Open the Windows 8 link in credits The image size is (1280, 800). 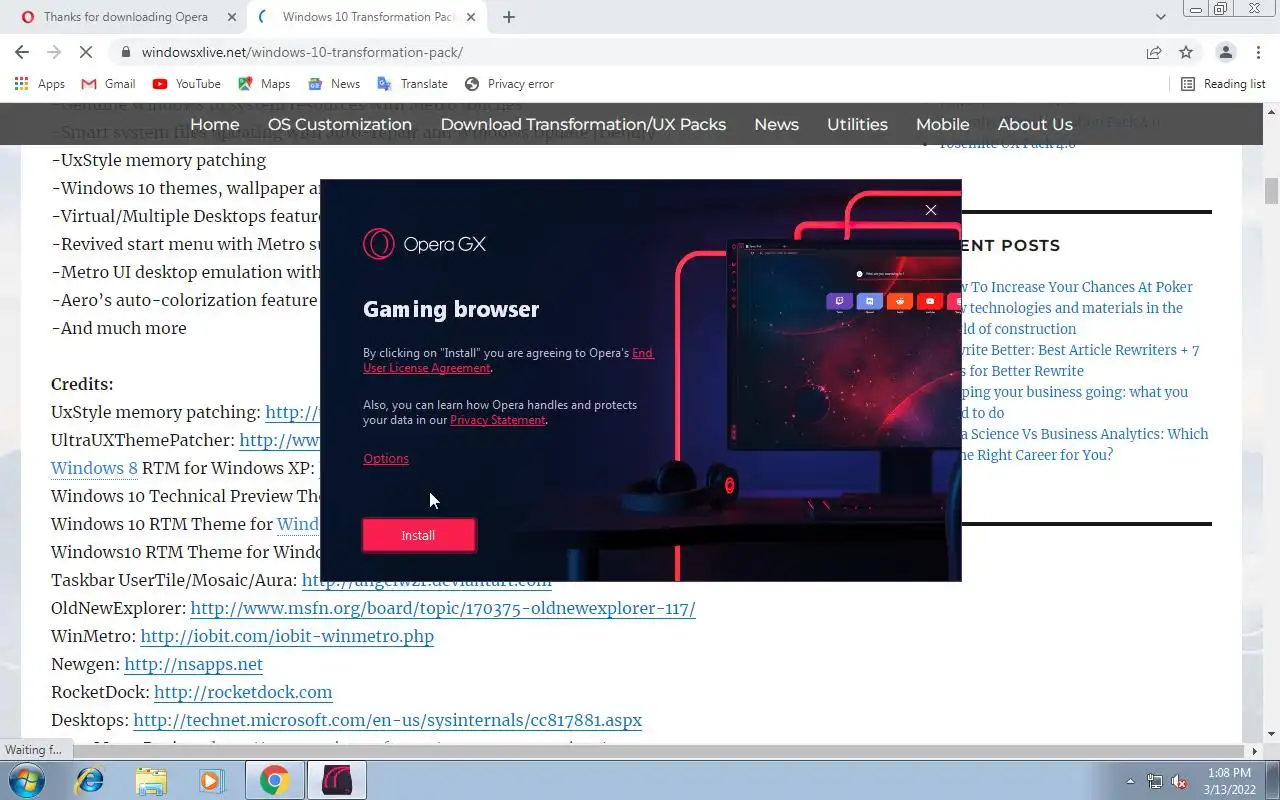(x=94, y=468)
